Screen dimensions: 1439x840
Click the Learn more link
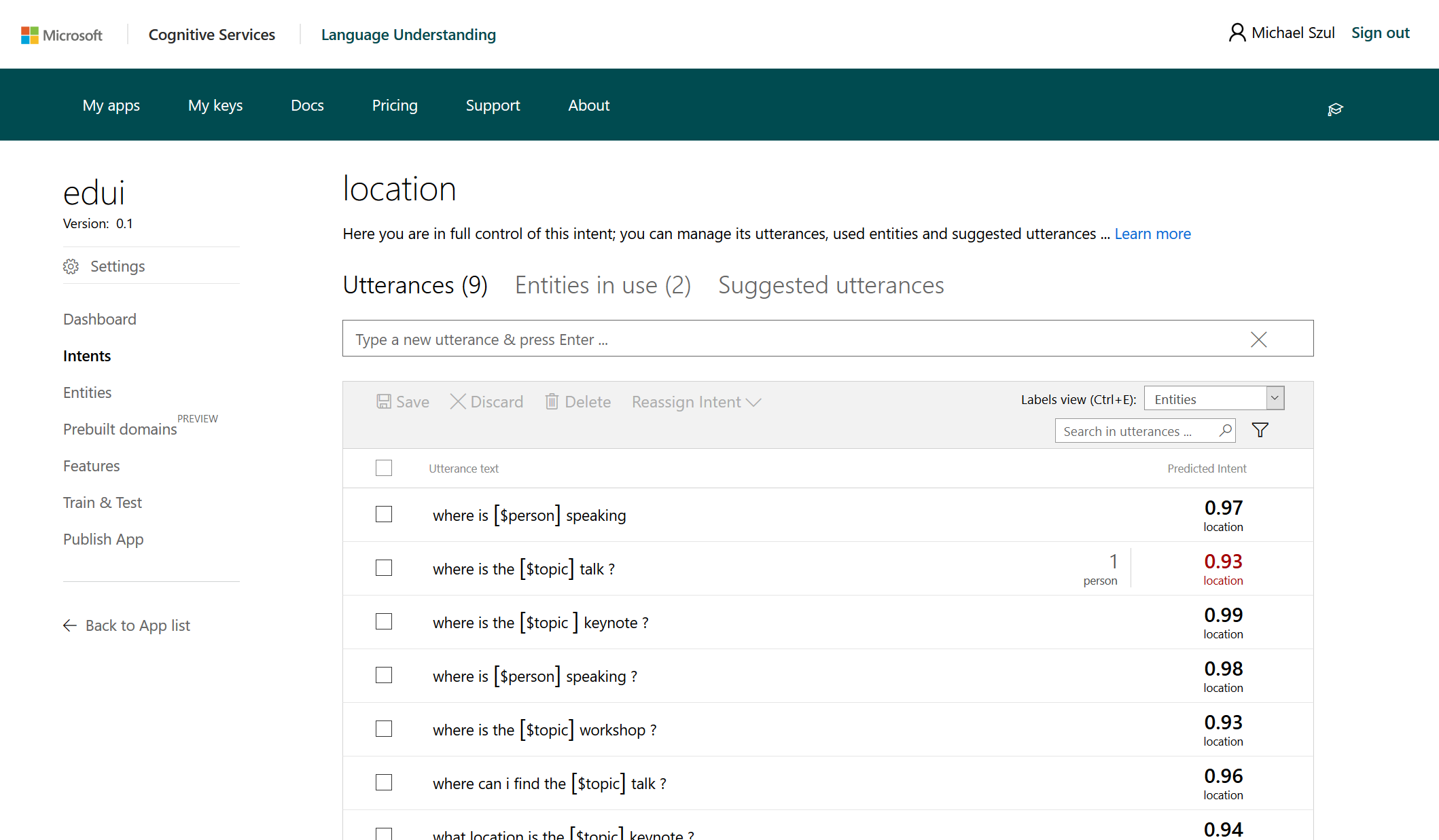1152,234
